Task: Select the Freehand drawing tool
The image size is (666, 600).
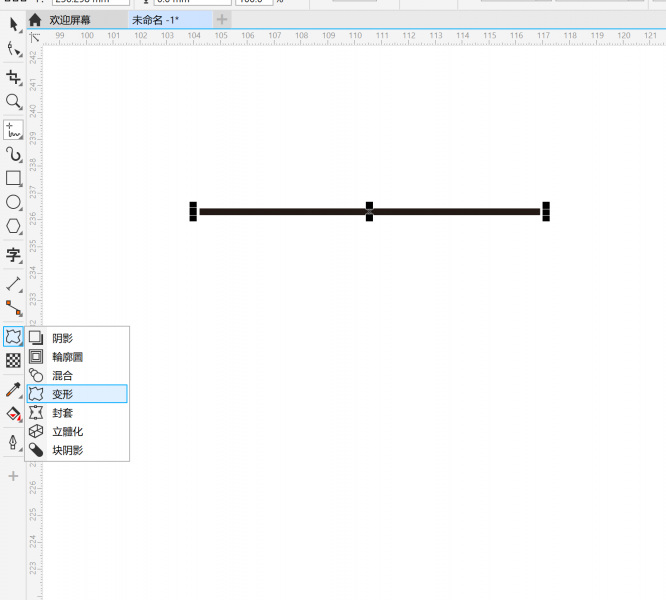Action: click(x=14, y=130)
